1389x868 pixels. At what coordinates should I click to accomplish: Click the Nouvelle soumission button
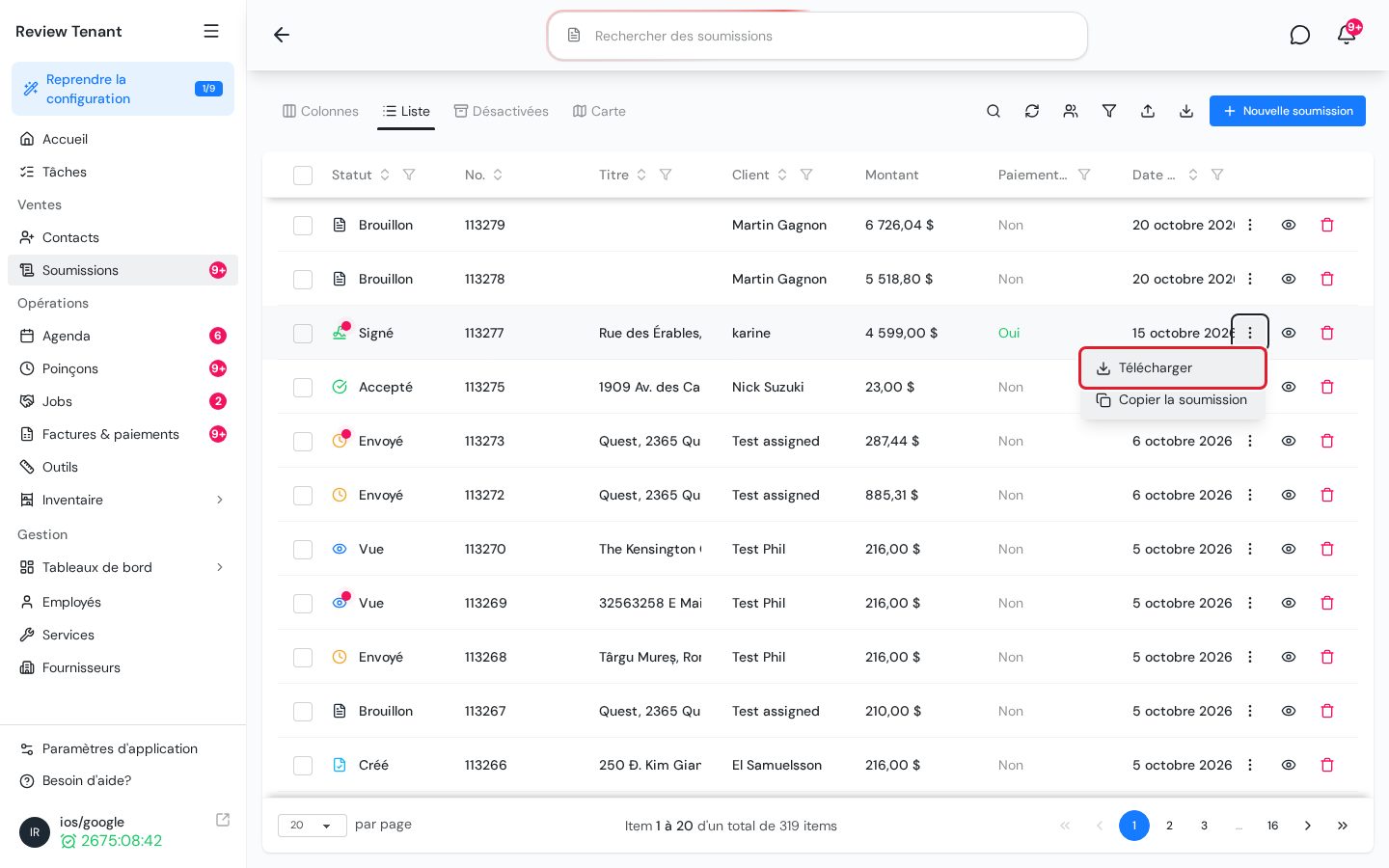point(1288,111)
